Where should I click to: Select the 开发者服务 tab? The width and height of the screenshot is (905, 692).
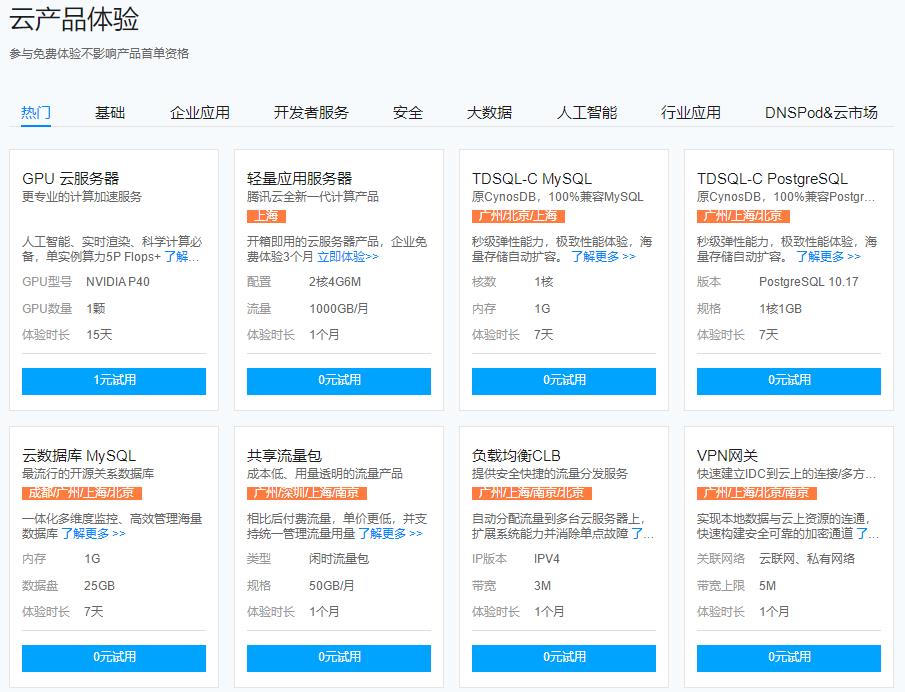click(311, 113)
